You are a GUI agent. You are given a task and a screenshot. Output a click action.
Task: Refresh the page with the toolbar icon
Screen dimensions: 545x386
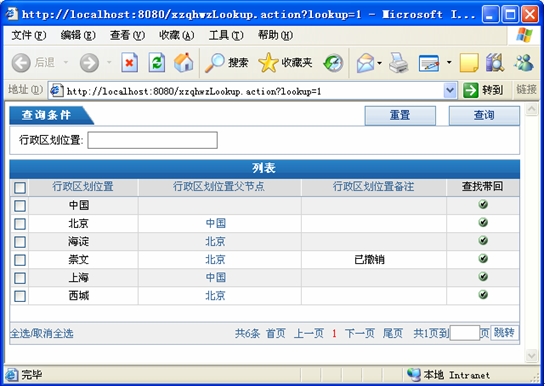(156, 63)
